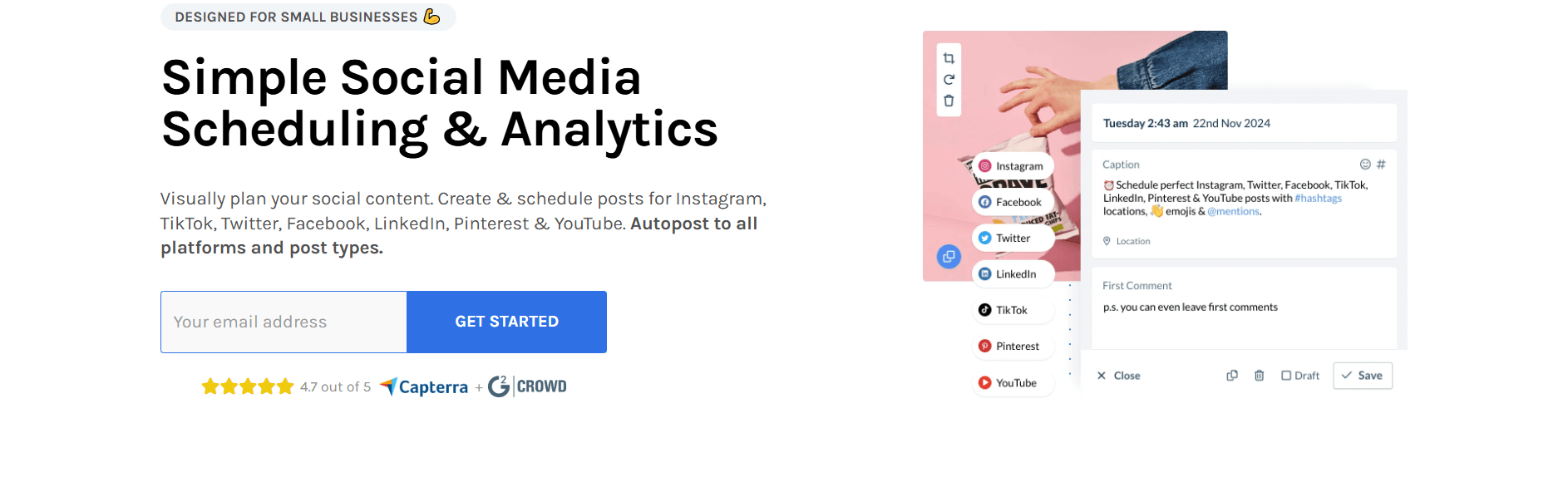Click the hashtag icon in Caption
The image size is (1568, 492).
(x=1381, y=165)
